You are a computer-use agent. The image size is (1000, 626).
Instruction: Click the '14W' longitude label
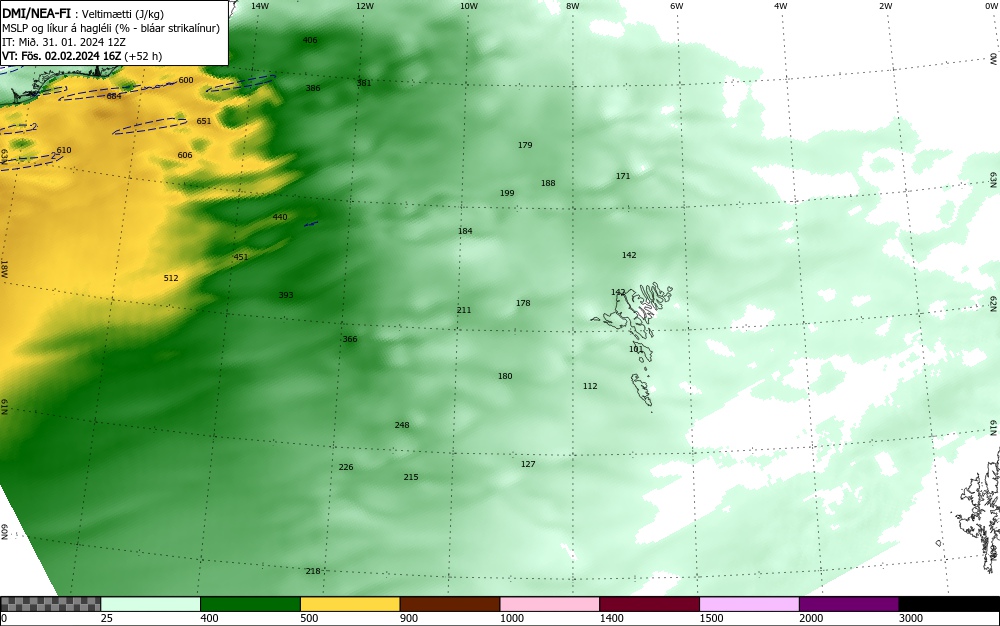tap(260, 6)
